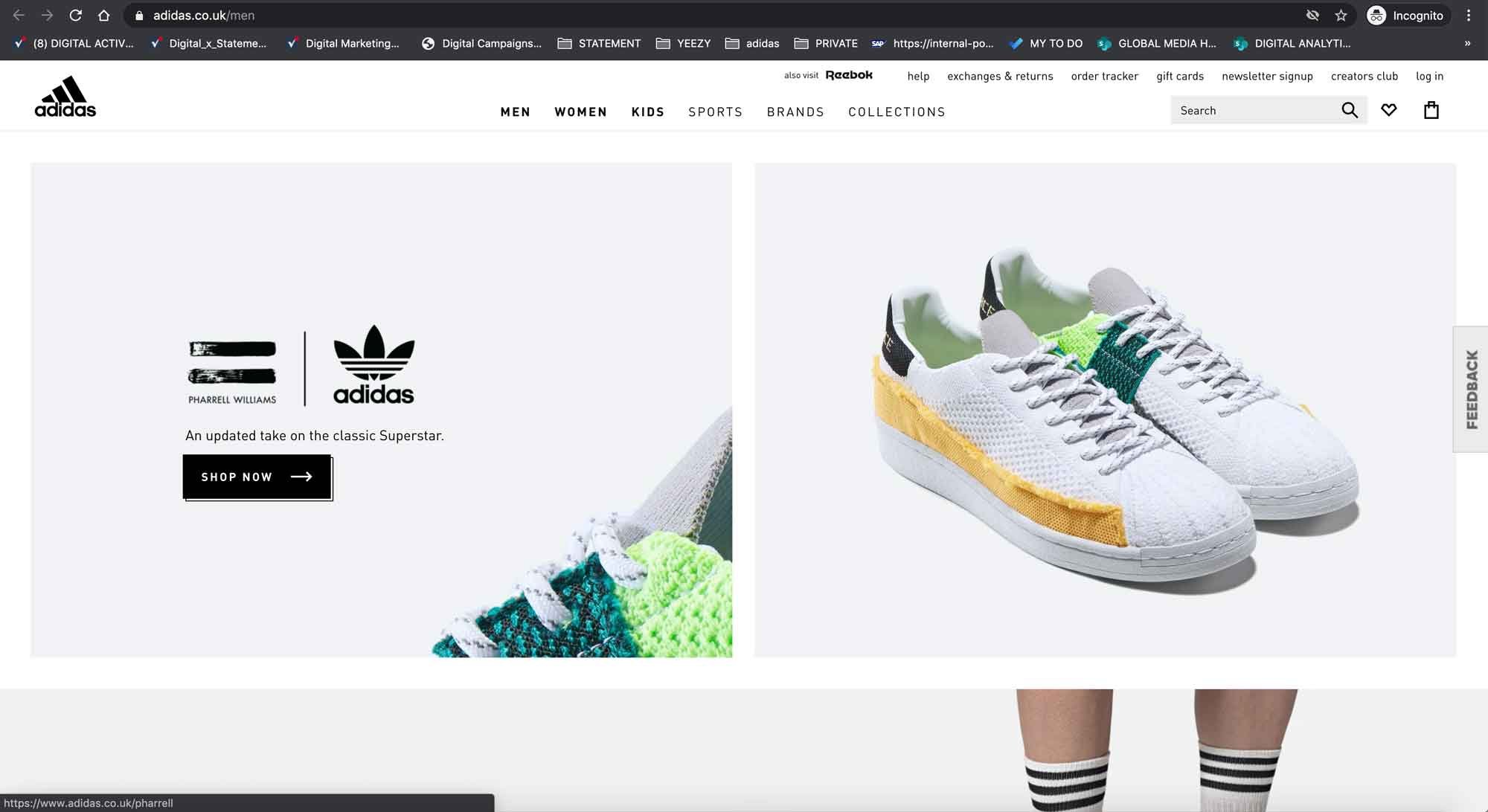Click the Superstar sneaker product image
This screenshot has height=812, width=1488.
point(1105,410)
